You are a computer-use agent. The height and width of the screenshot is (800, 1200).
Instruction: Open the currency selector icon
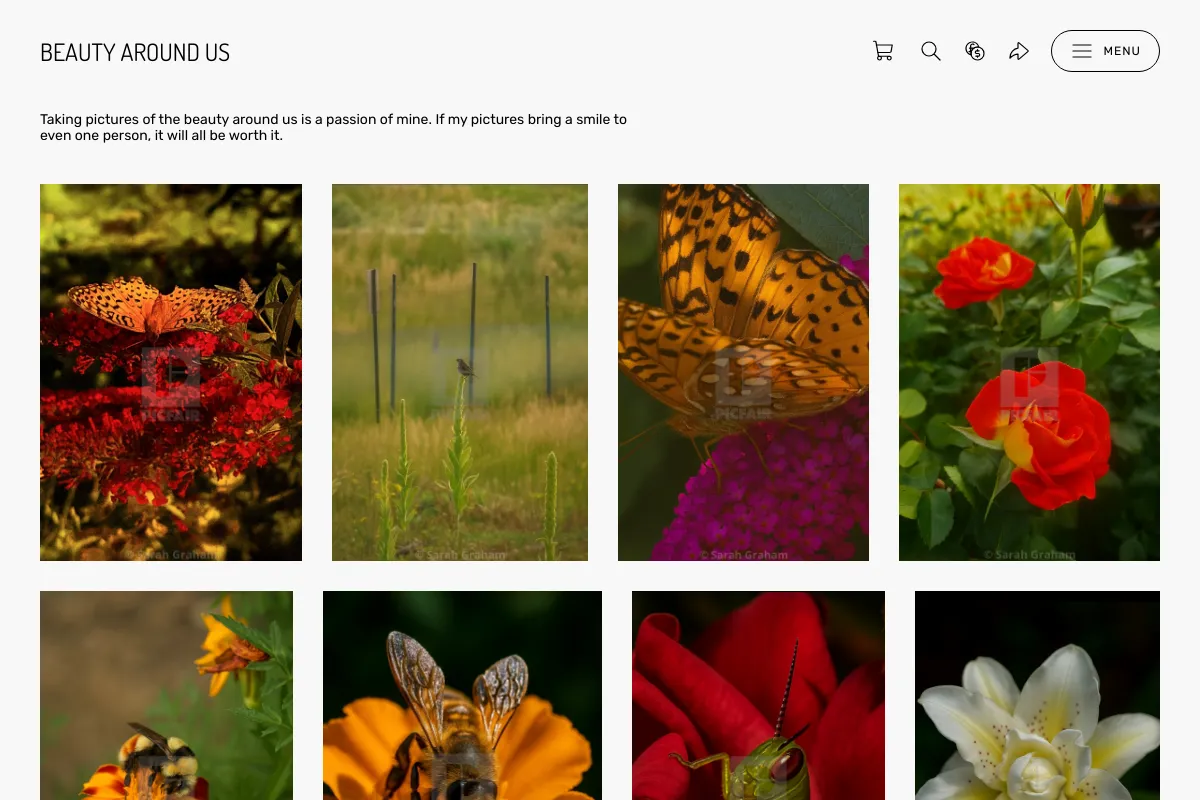click(975, 51)
